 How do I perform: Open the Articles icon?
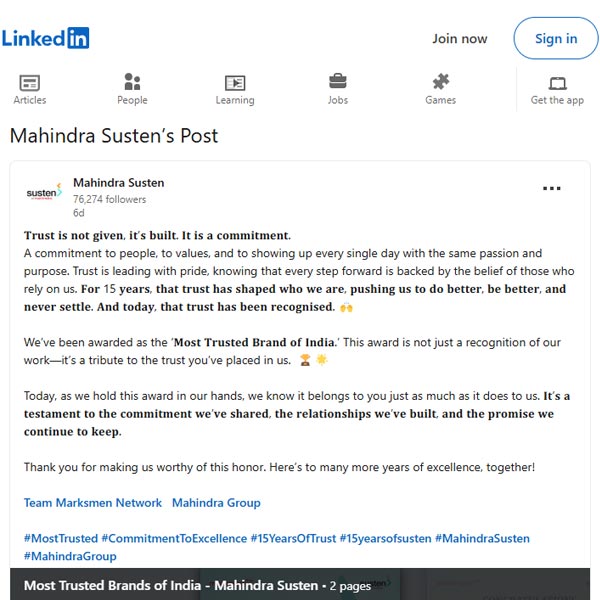[x=29, y=83]
